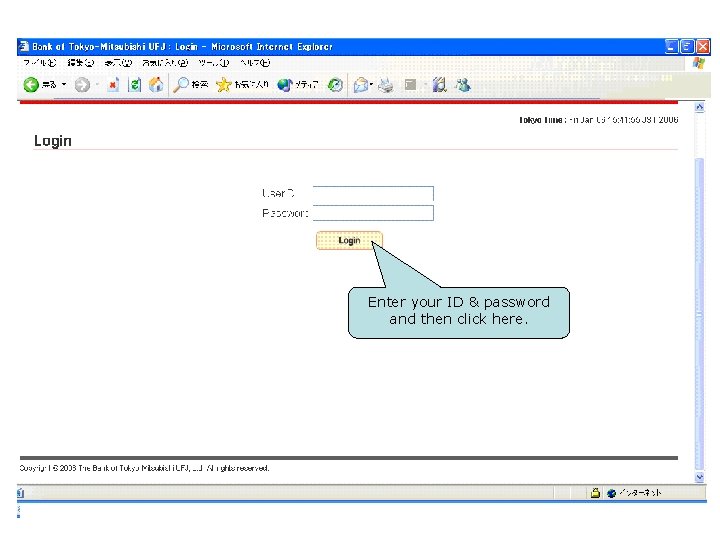Open the Forward button dropdown arrow
The height and width of the screenshot is (540, 720).
[97, 85]
